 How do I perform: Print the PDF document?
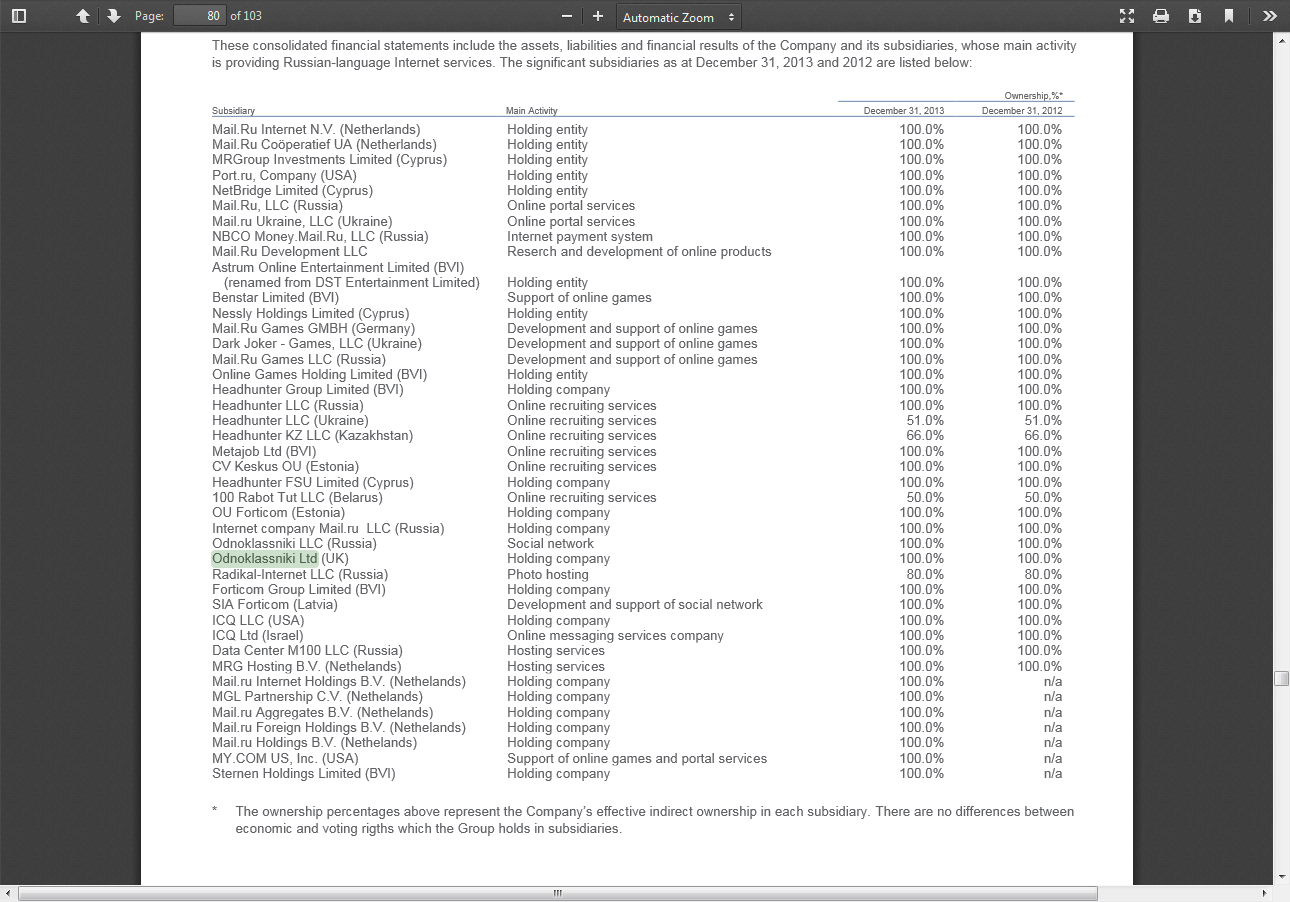coord(1161,16)
